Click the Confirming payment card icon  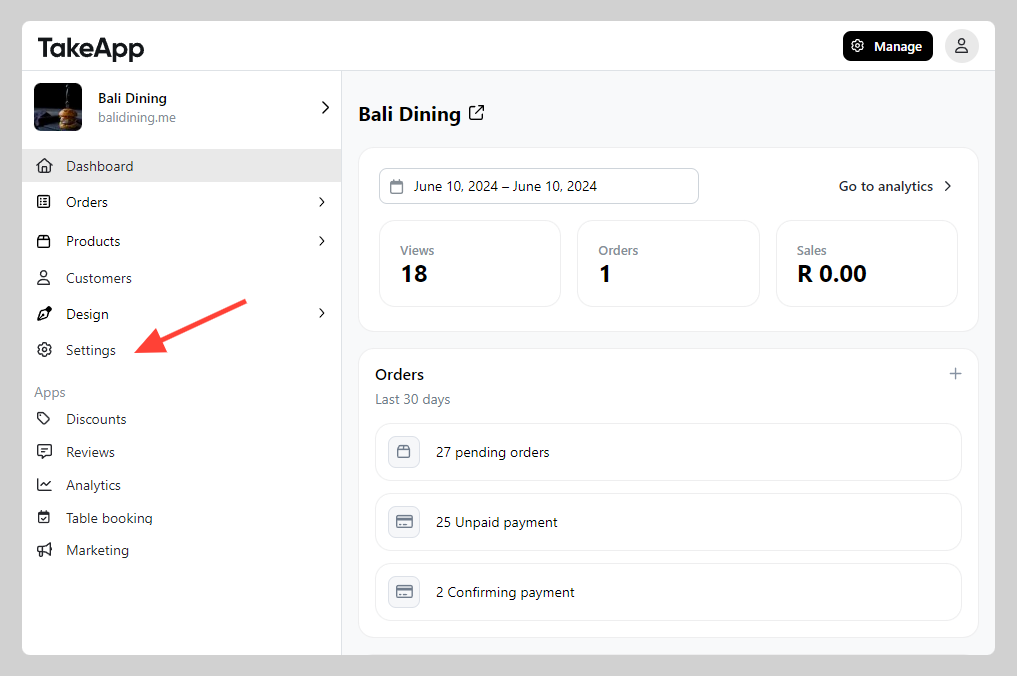[403, 592]
